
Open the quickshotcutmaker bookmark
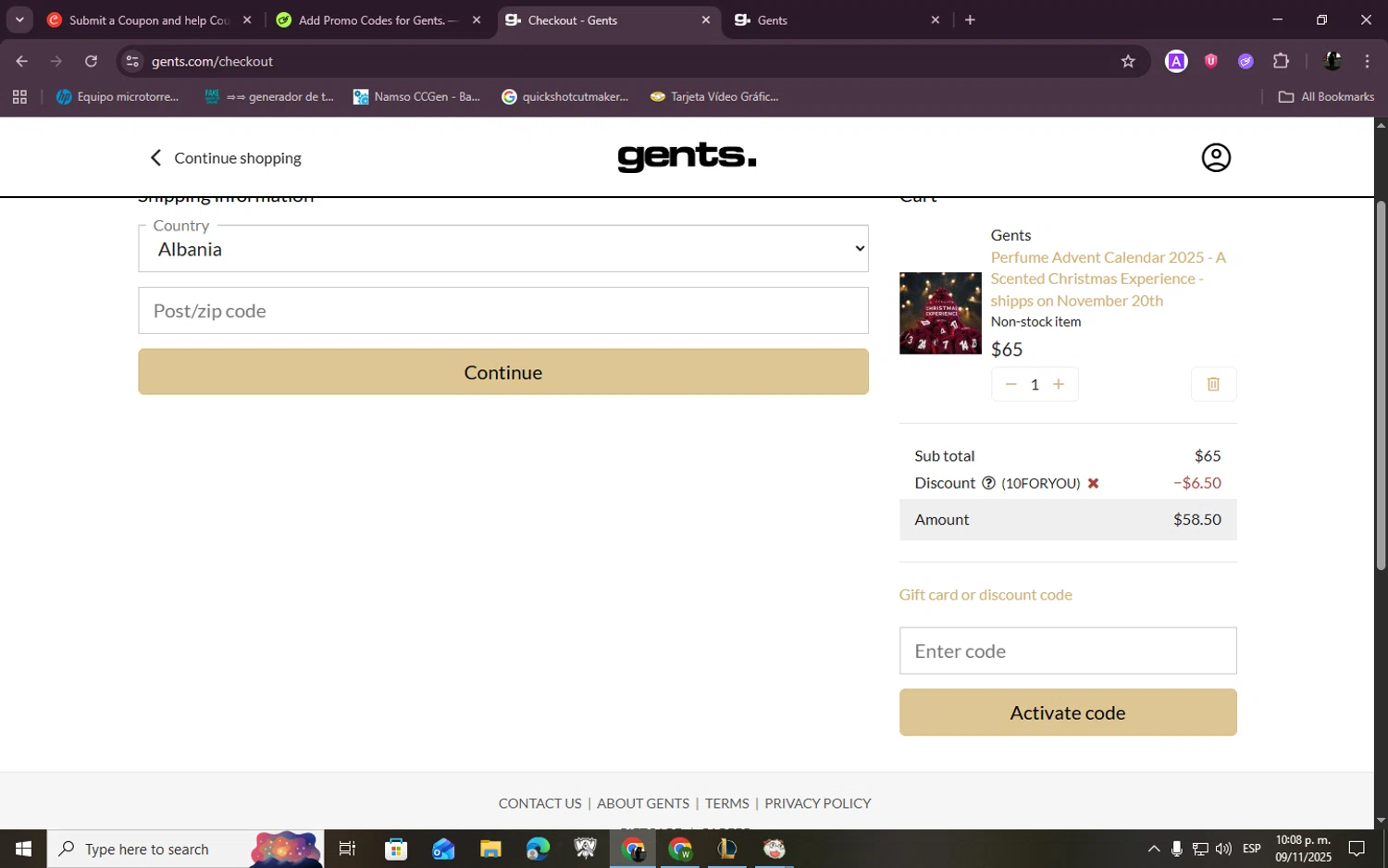pyautogui.click(x=564, y=96)
